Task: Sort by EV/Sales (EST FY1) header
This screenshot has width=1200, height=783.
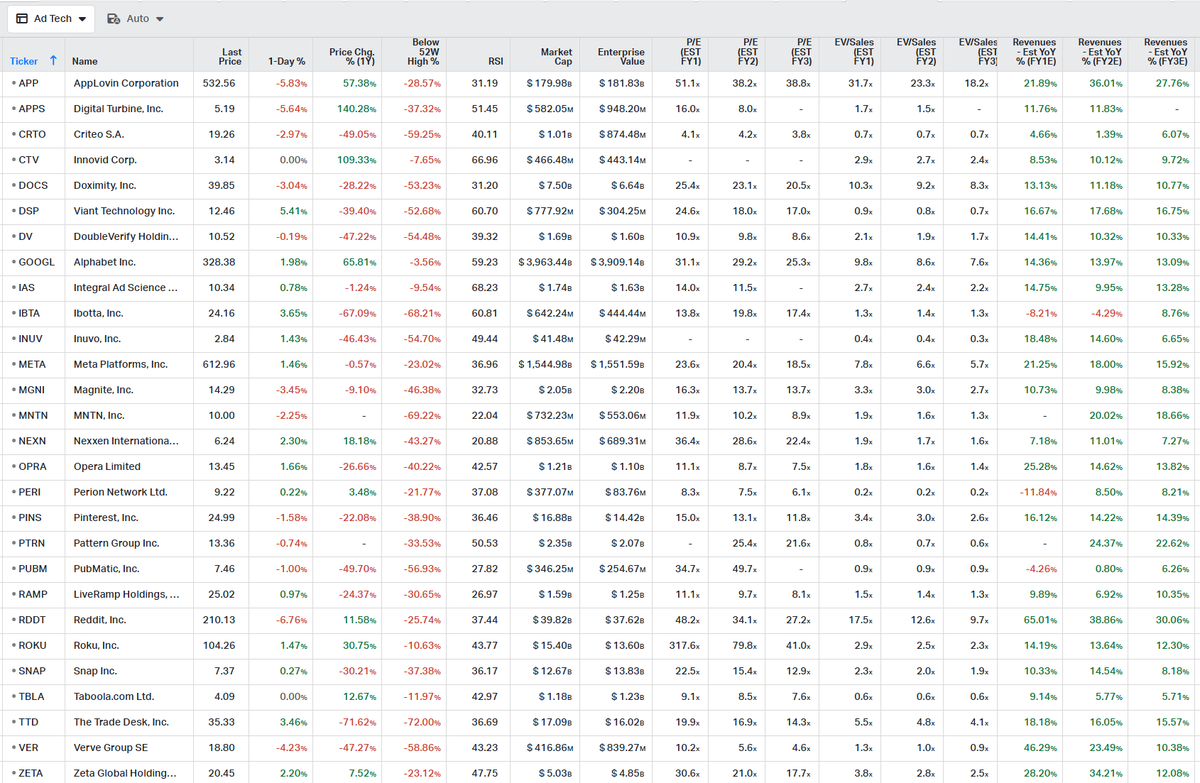Action: point(855,52)
